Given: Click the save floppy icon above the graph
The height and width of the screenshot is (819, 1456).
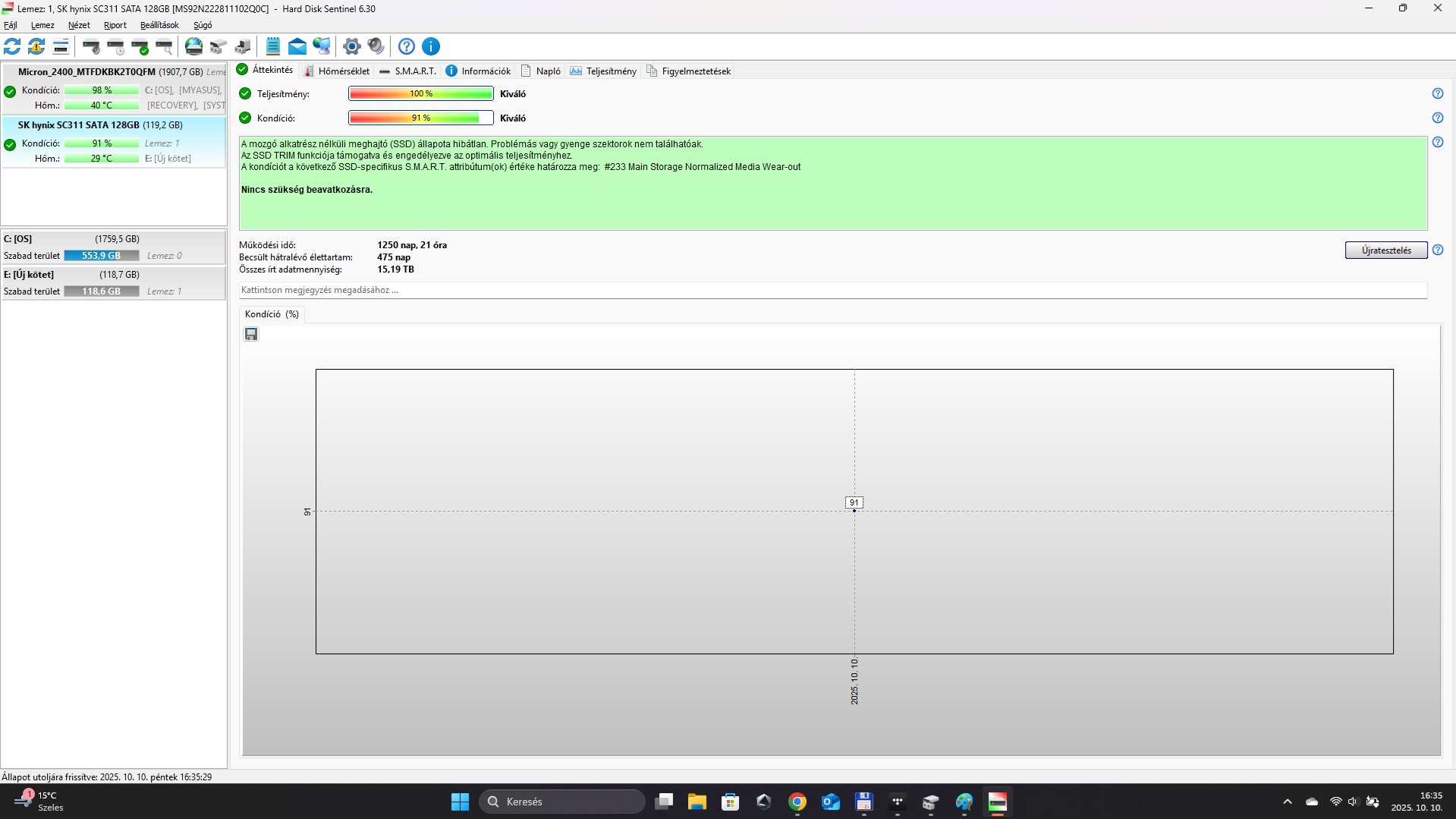Looking at the screenshot, I should 251,334.
